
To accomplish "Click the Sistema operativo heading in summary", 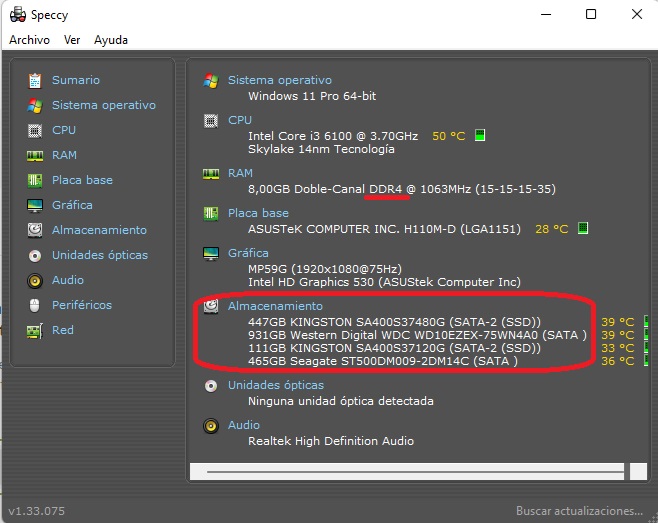I will point(280,80).
